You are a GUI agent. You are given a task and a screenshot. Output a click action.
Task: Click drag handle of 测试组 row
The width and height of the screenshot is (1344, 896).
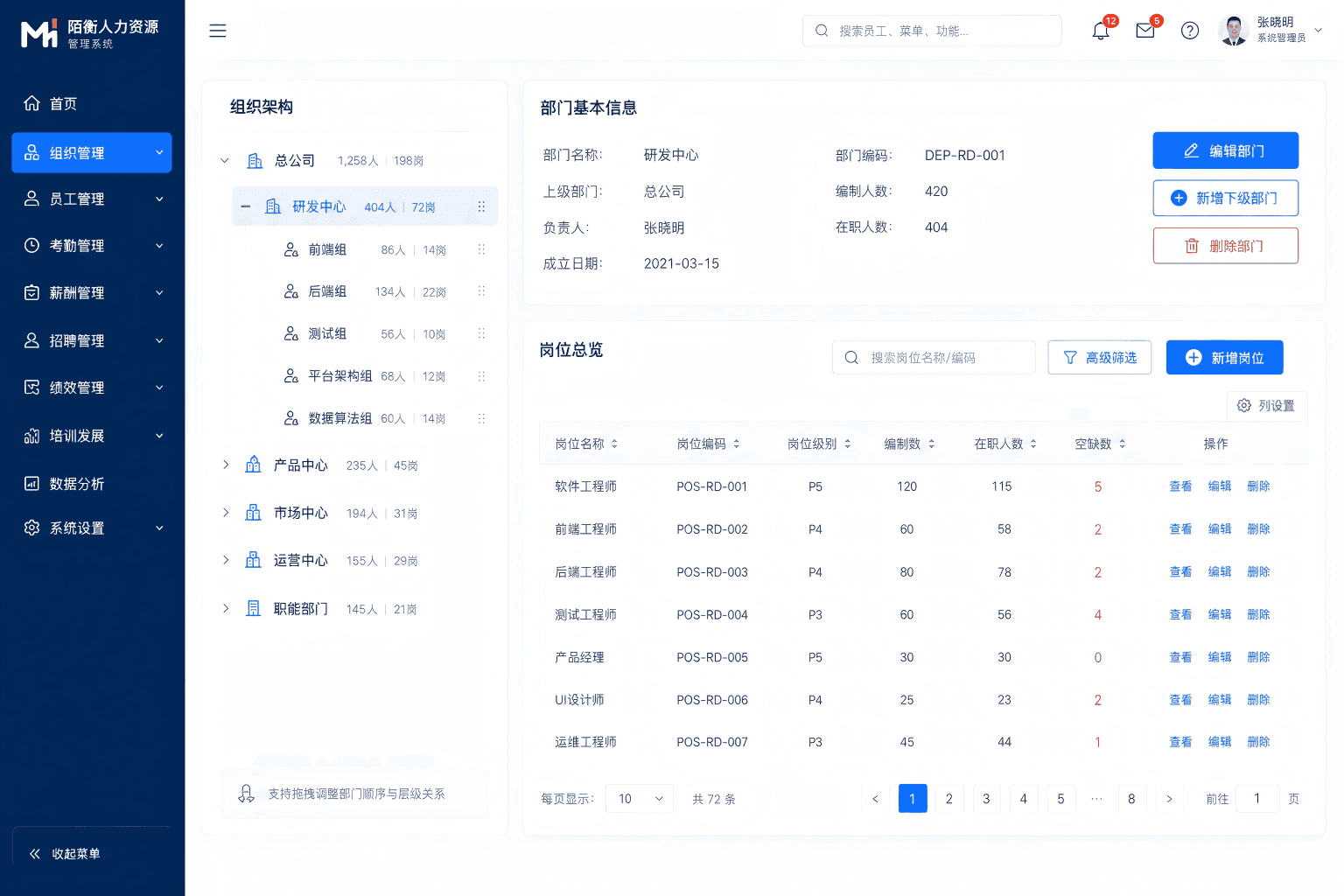point(481,333)
